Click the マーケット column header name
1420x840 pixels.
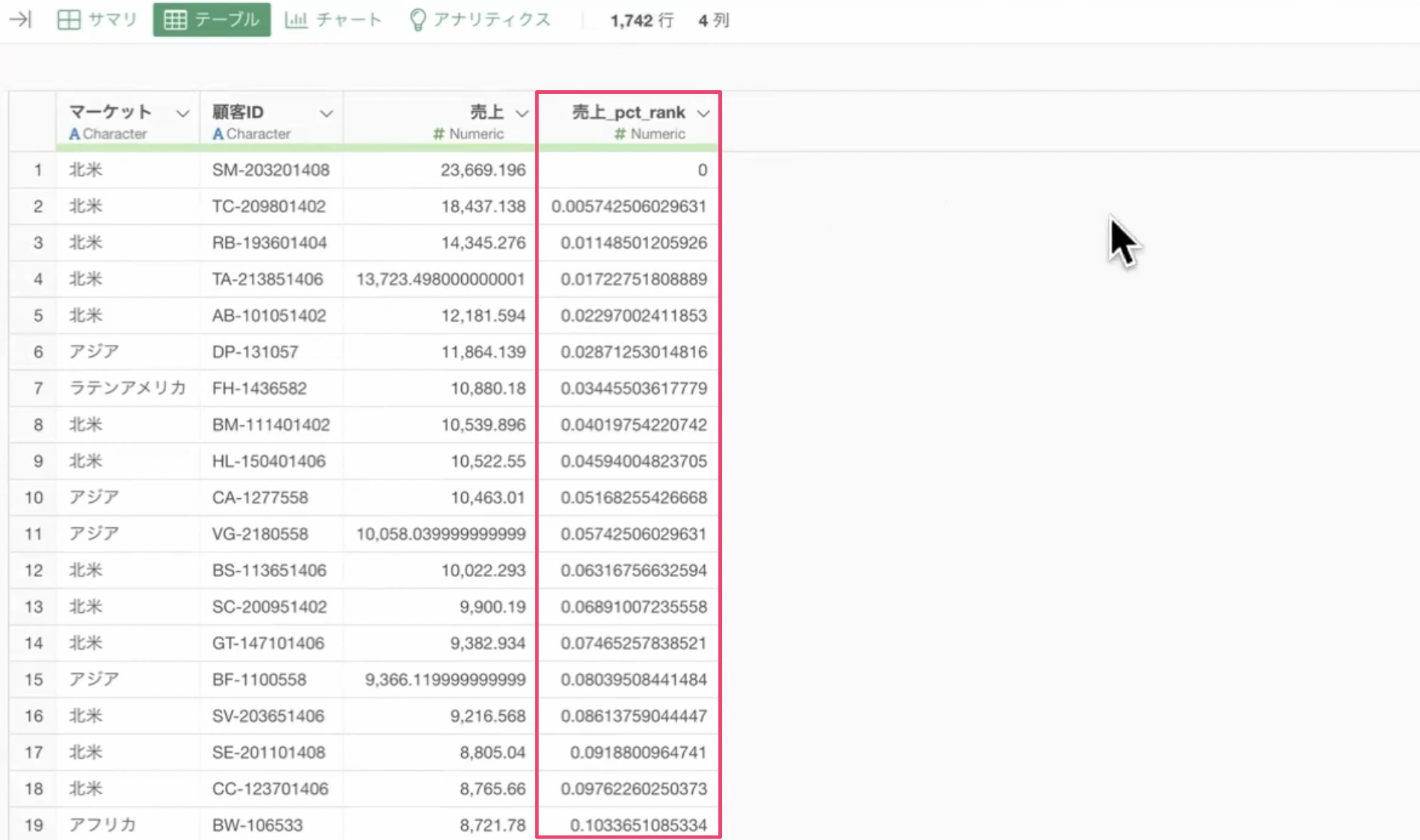click(x=110, y=112)
